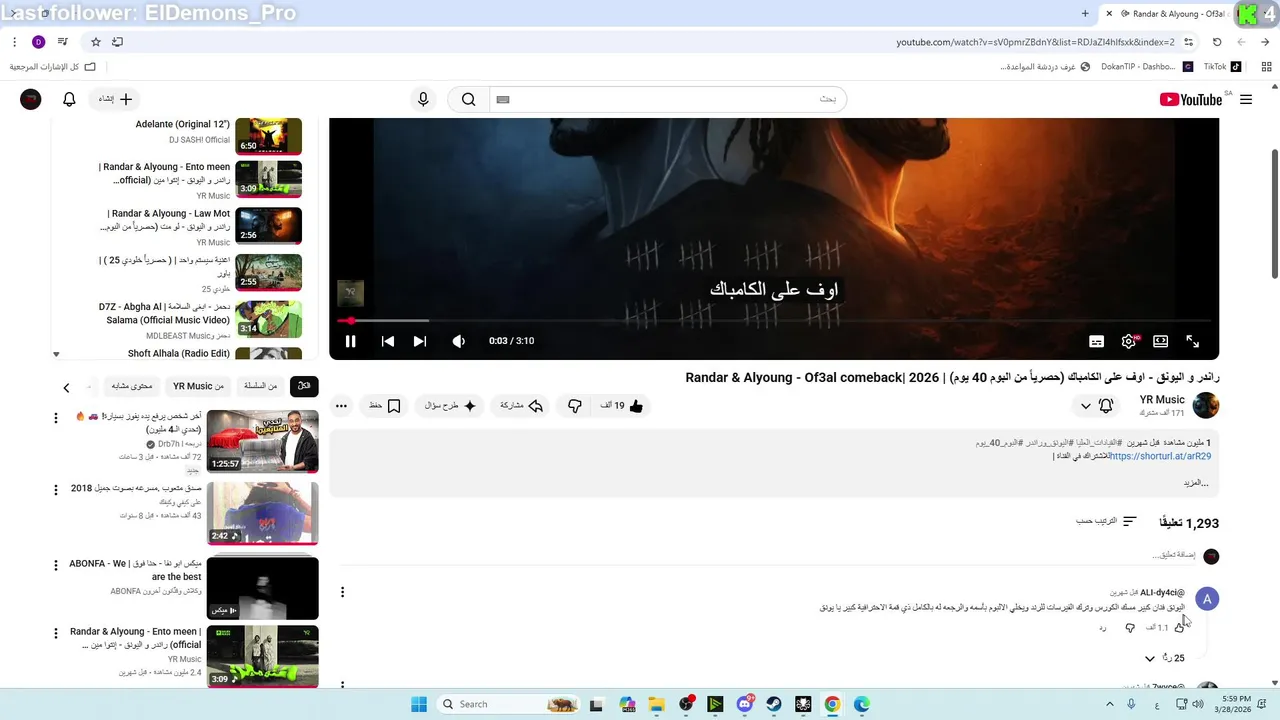This screenshot has width=1280, height=720.
Task: Switch to theater mode view
Action: coord(1161,341)
